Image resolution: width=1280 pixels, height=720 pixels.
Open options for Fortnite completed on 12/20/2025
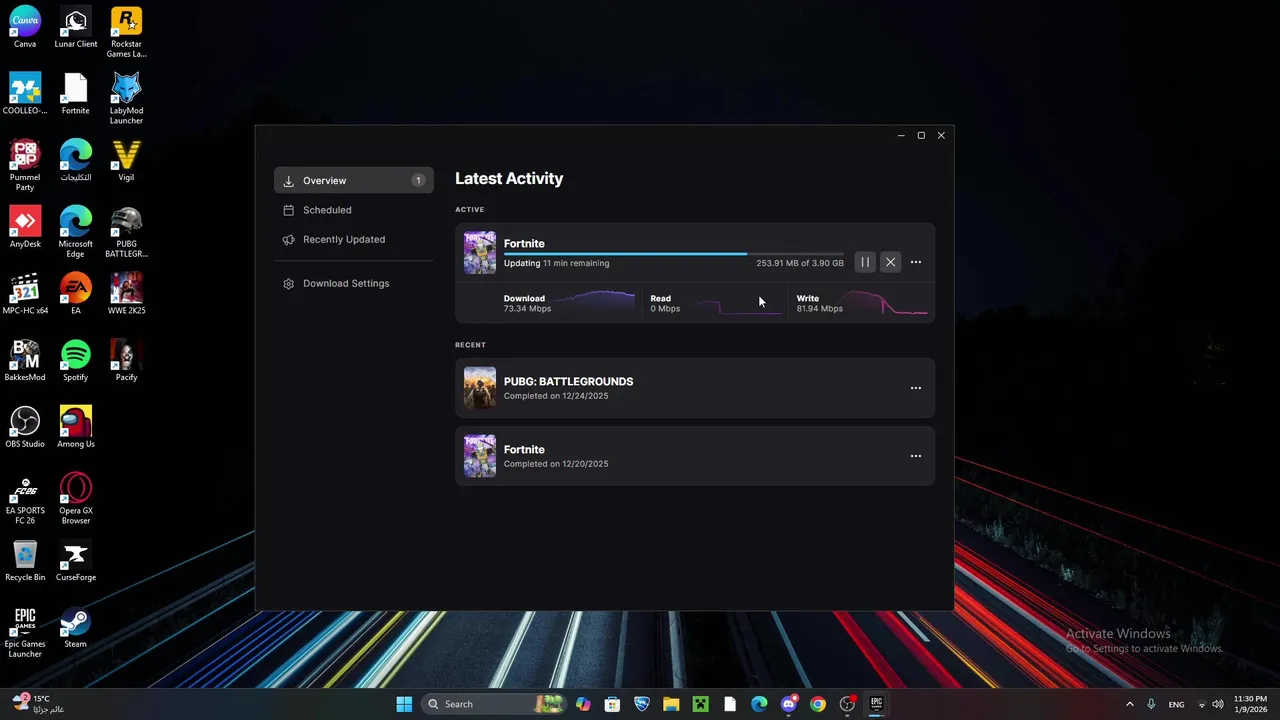pyautogui.click(x=915, y=456)
